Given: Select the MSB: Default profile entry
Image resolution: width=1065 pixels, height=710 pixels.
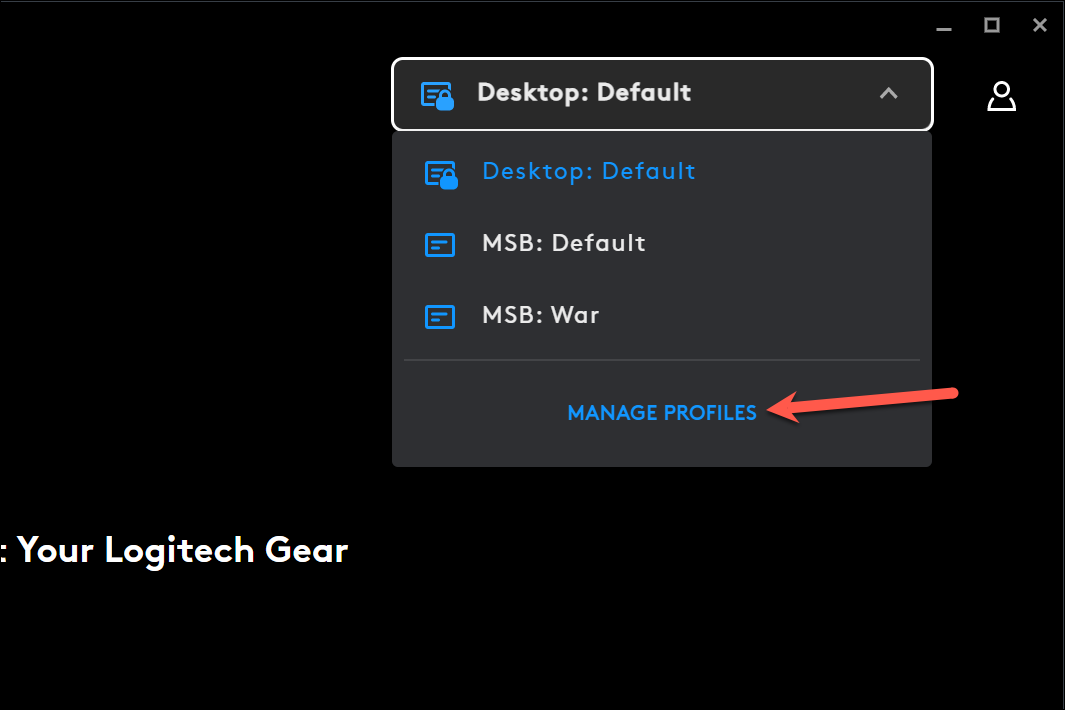Looking at the screenshot, I should (563, 244).
